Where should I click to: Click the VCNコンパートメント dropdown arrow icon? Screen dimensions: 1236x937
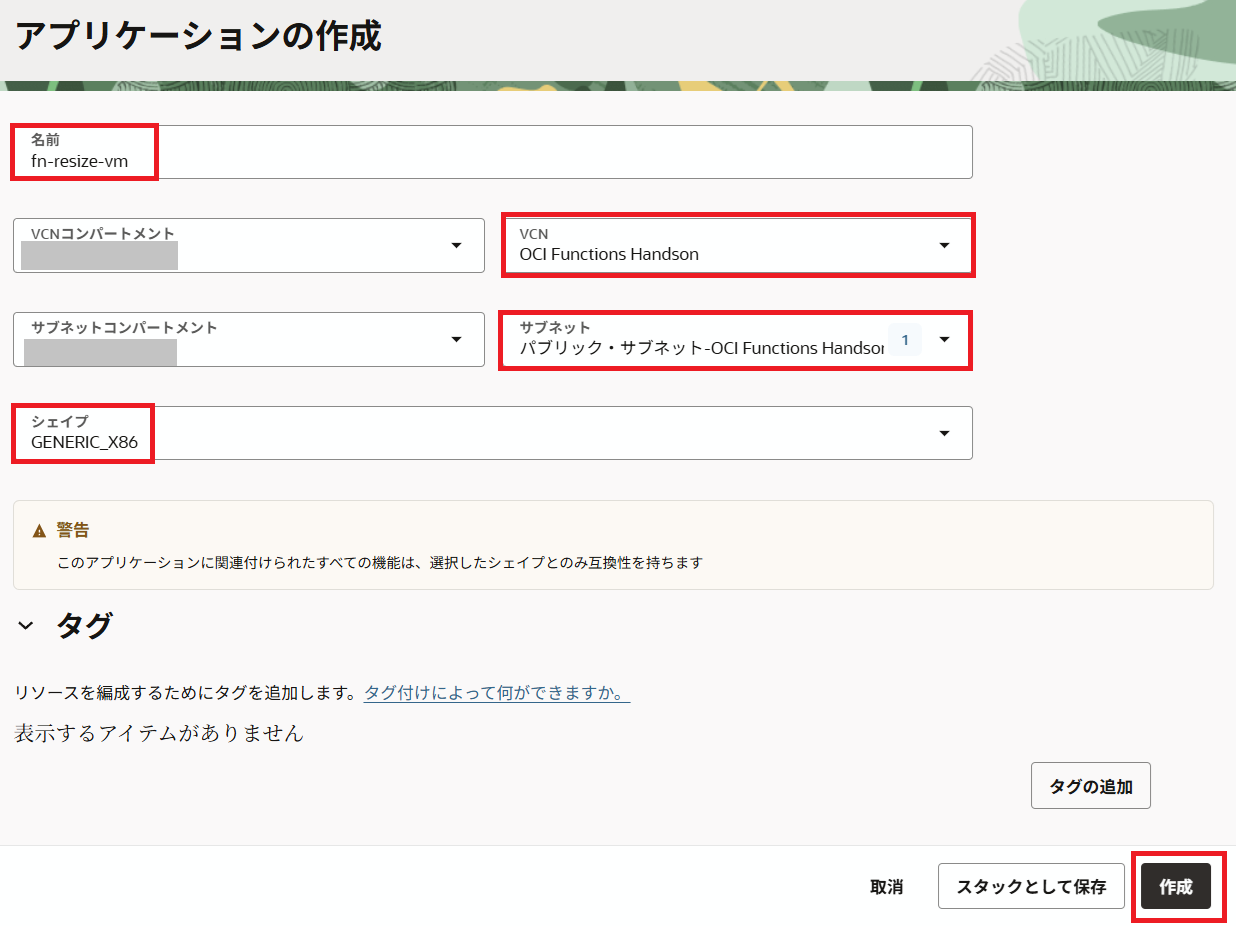(x=456, y=245)
